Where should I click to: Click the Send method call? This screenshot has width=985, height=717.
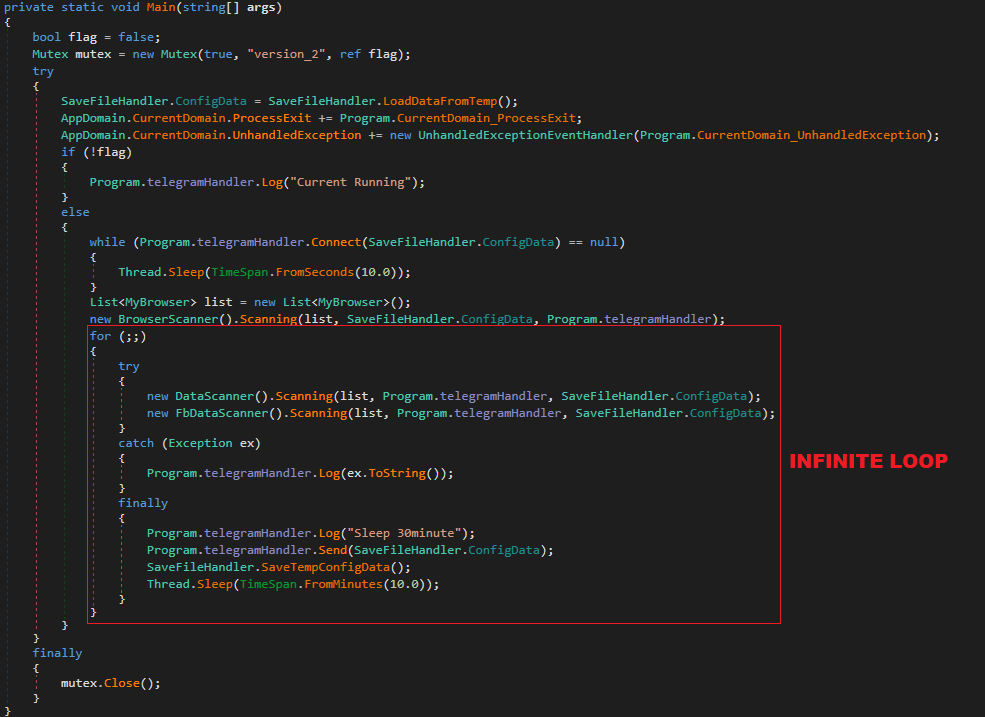pos(332,550)
